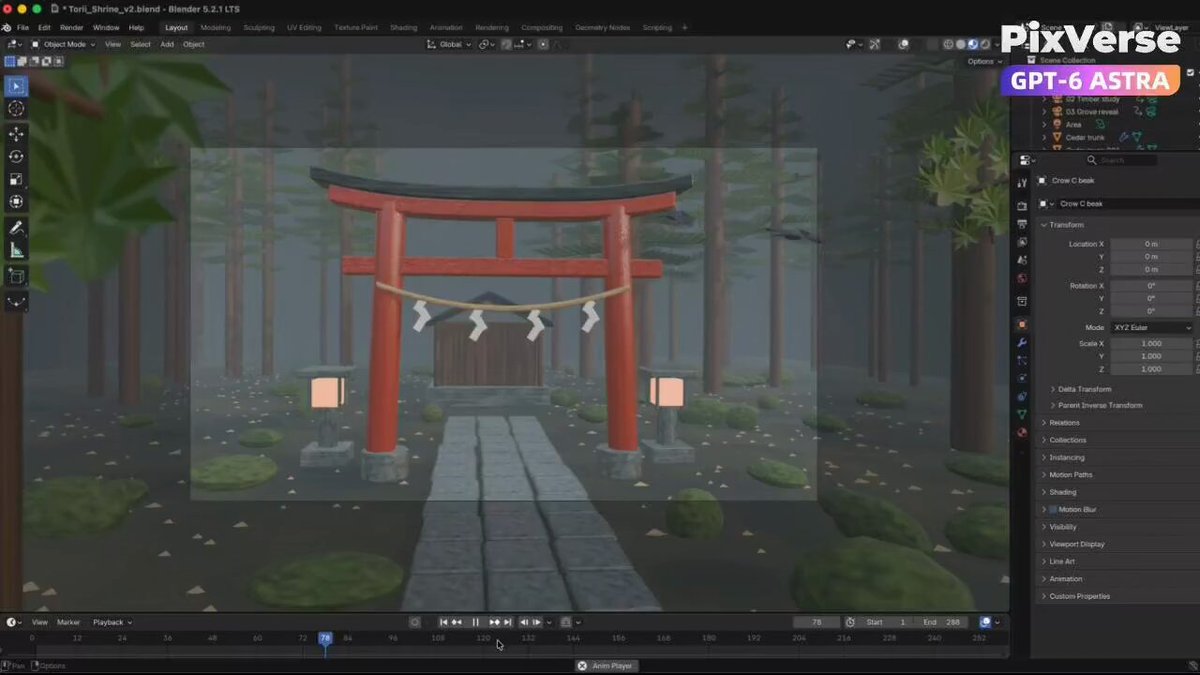Image resolution: width=1200 pixels, height=675 pixels.
Task: Select the Add Cube tool
Action: tap(16, 275)
